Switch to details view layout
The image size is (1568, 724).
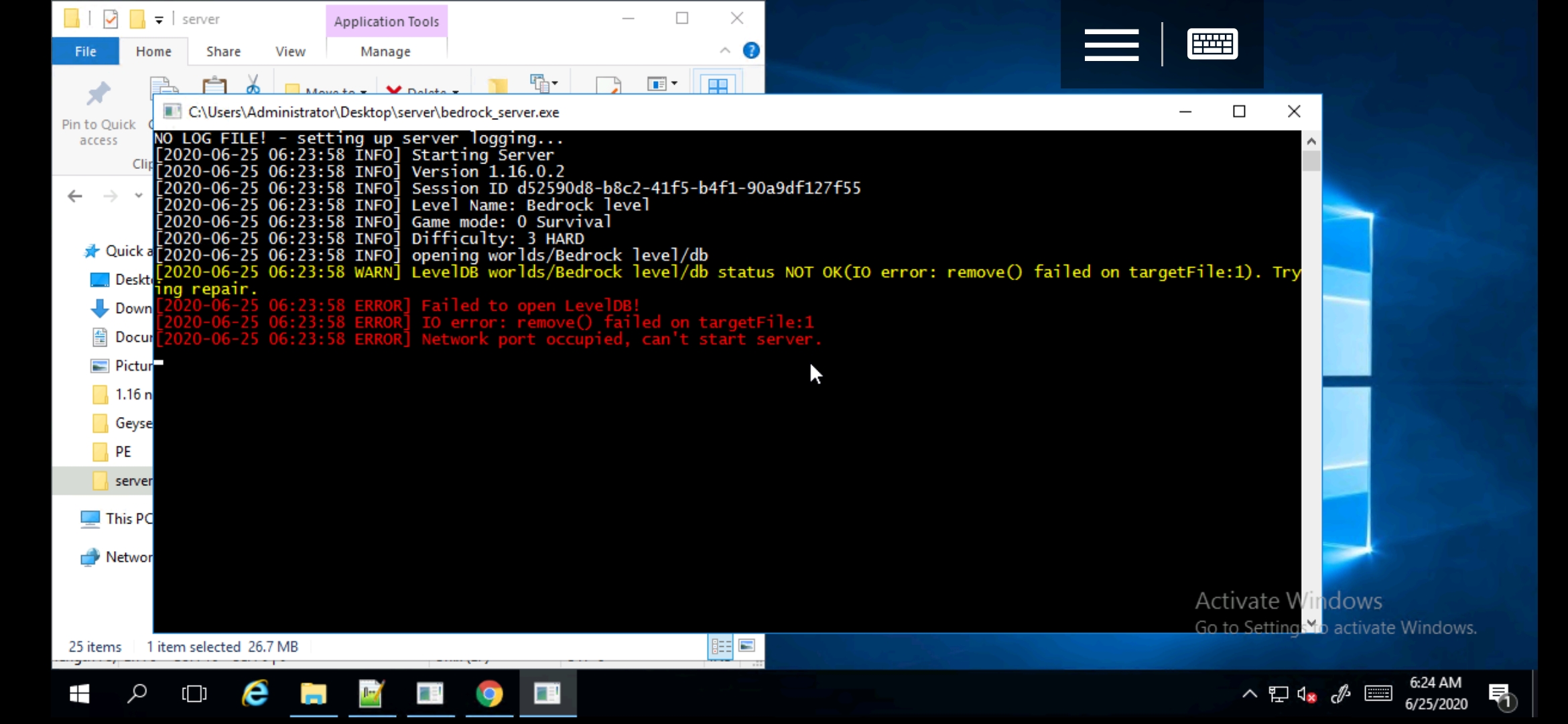[x=721, y=646]
